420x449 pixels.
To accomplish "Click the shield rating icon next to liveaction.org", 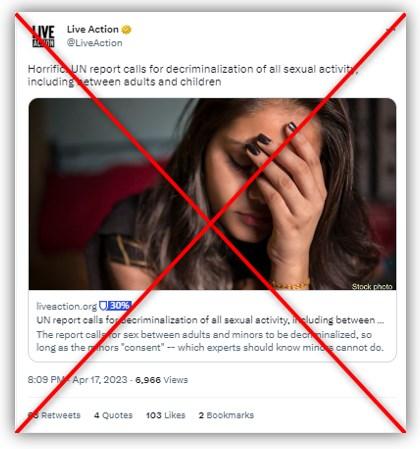I will (103, 305).
